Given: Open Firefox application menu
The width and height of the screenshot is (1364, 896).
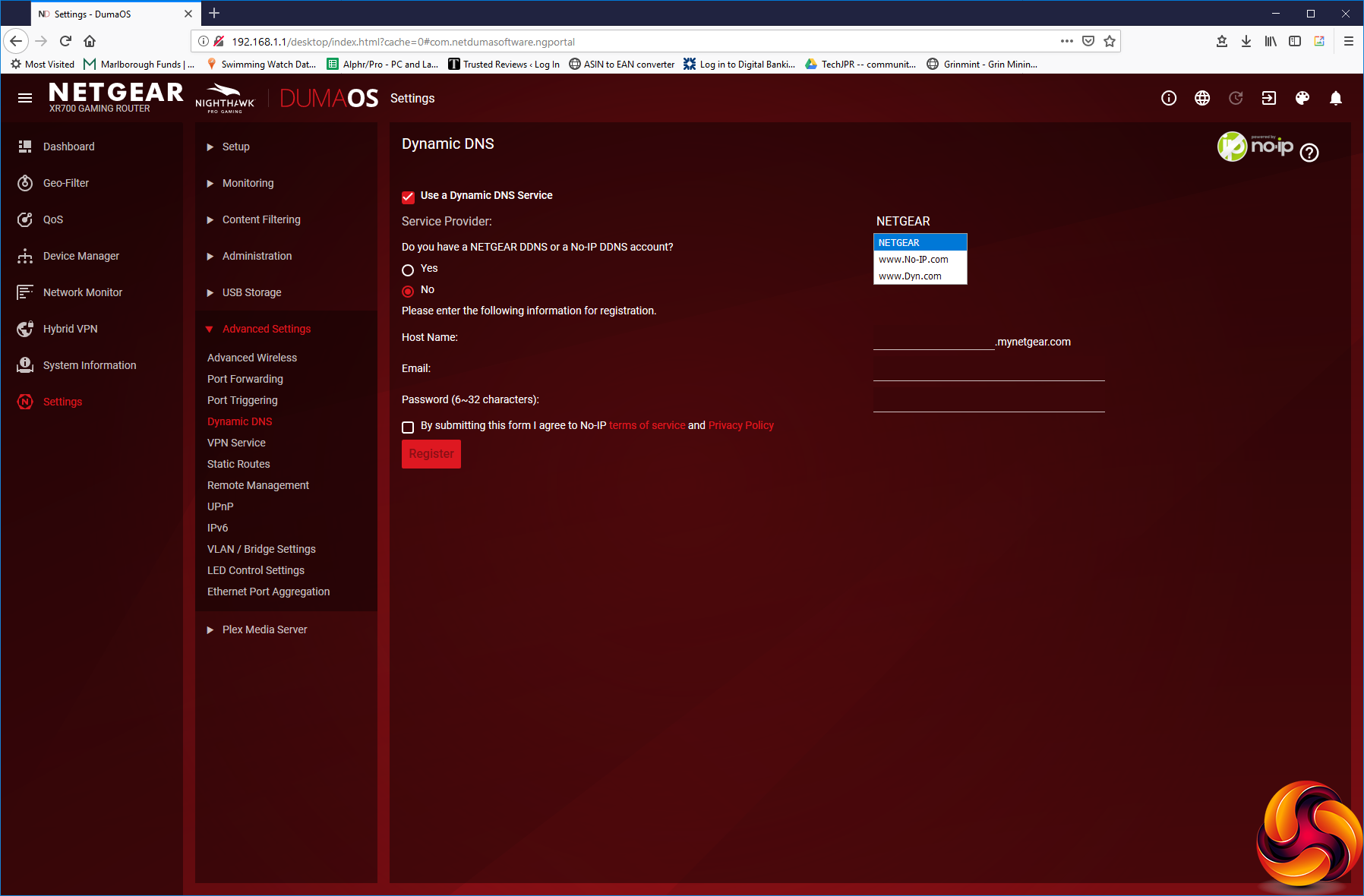Looking at the screenshot, I should 1349,41.
